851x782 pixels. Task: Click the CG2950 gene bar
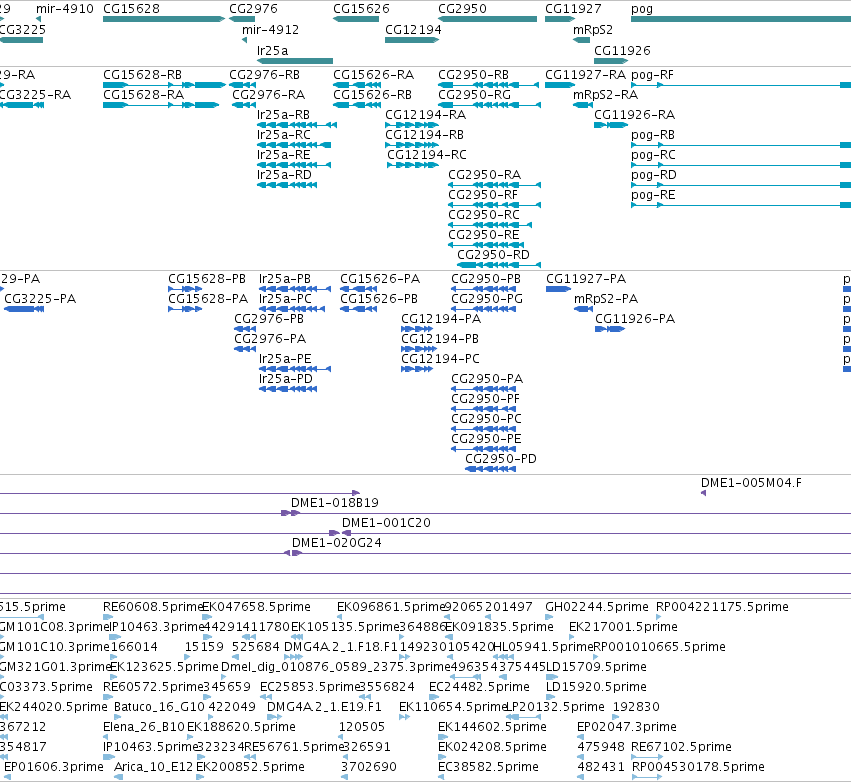tap(487, 19)
